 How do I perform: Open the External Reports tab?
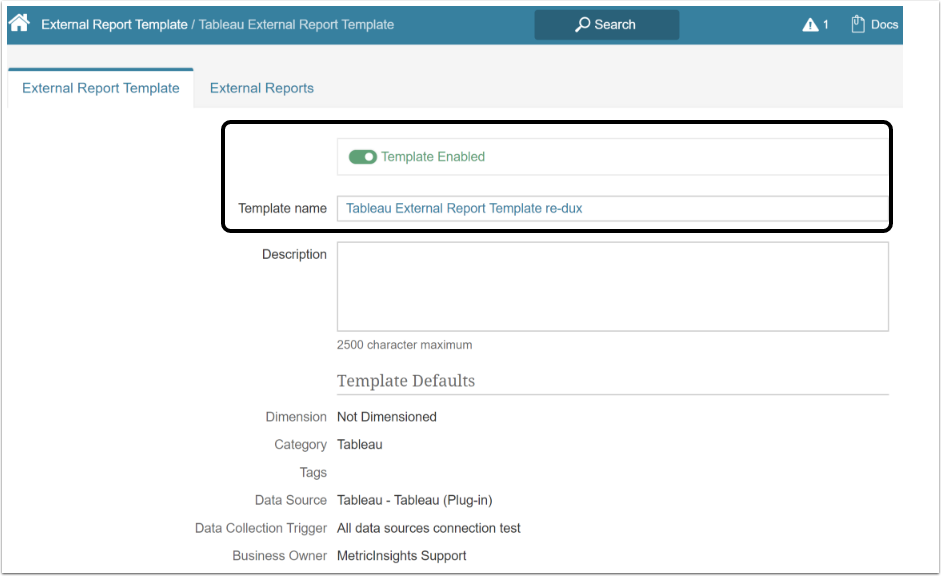coord(262,88)
